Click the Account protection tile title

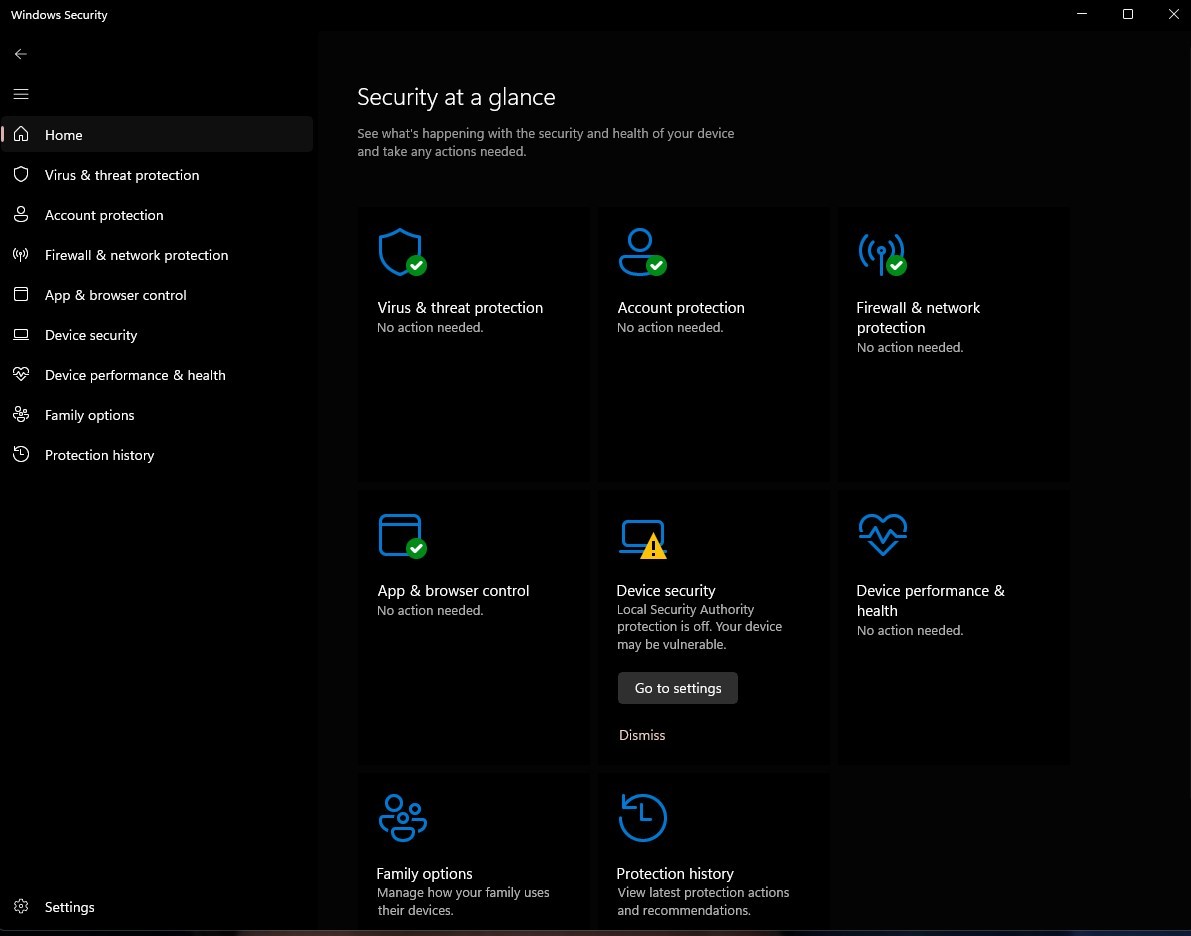(x=681, y=308)
